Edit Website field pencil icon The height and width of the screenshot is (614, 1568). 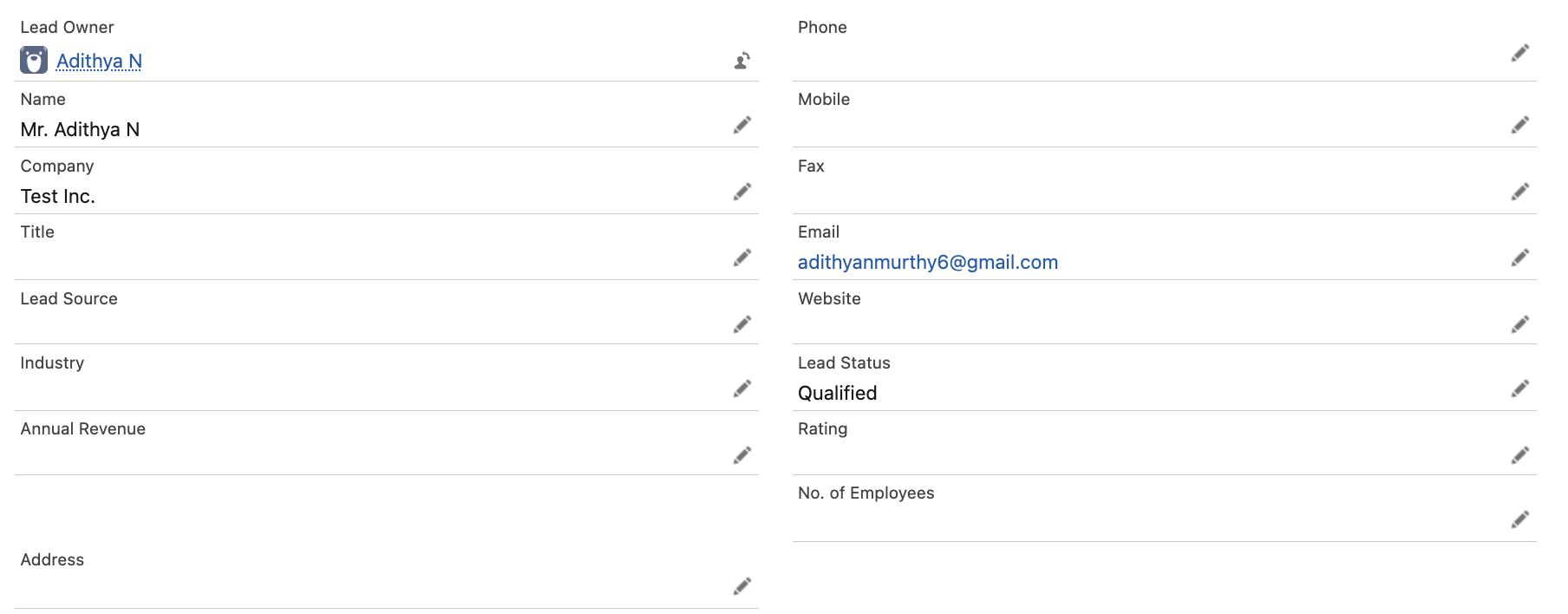pyautogui.click(x=1520, y=324)
